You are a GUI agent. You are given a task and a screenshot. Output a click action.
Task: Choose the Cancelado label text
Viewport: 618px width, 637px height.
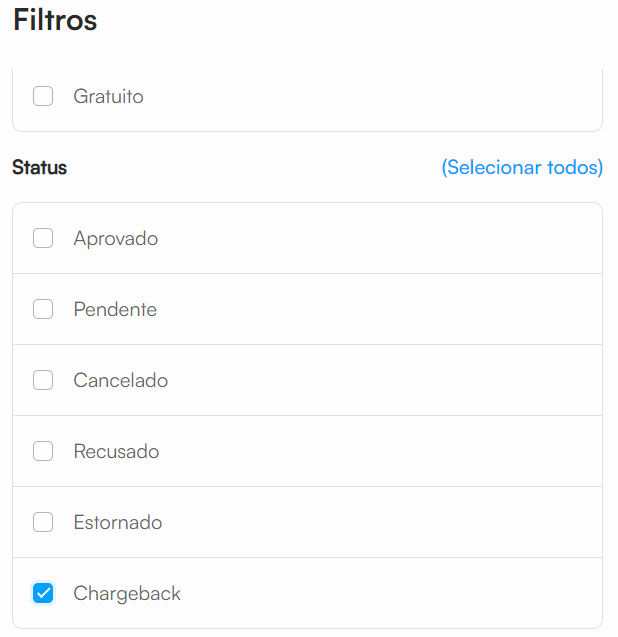pyautogui.click(x=120, y=381)
